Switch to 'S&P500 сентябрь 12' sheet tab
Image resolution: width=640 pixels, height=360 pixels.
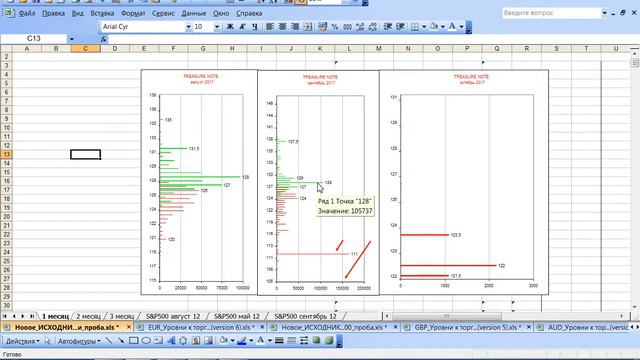[306, 316]
